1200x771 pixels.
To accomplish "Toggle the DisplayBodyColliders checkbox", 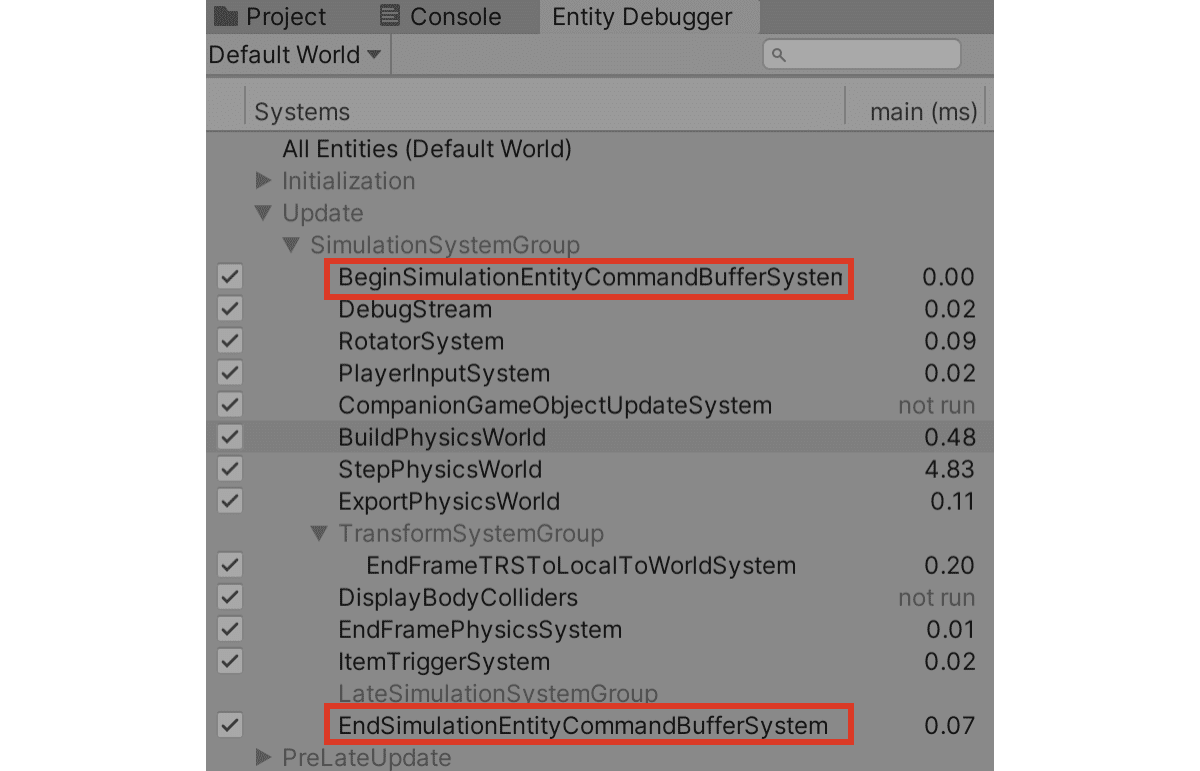I will [x=230, y=597].
